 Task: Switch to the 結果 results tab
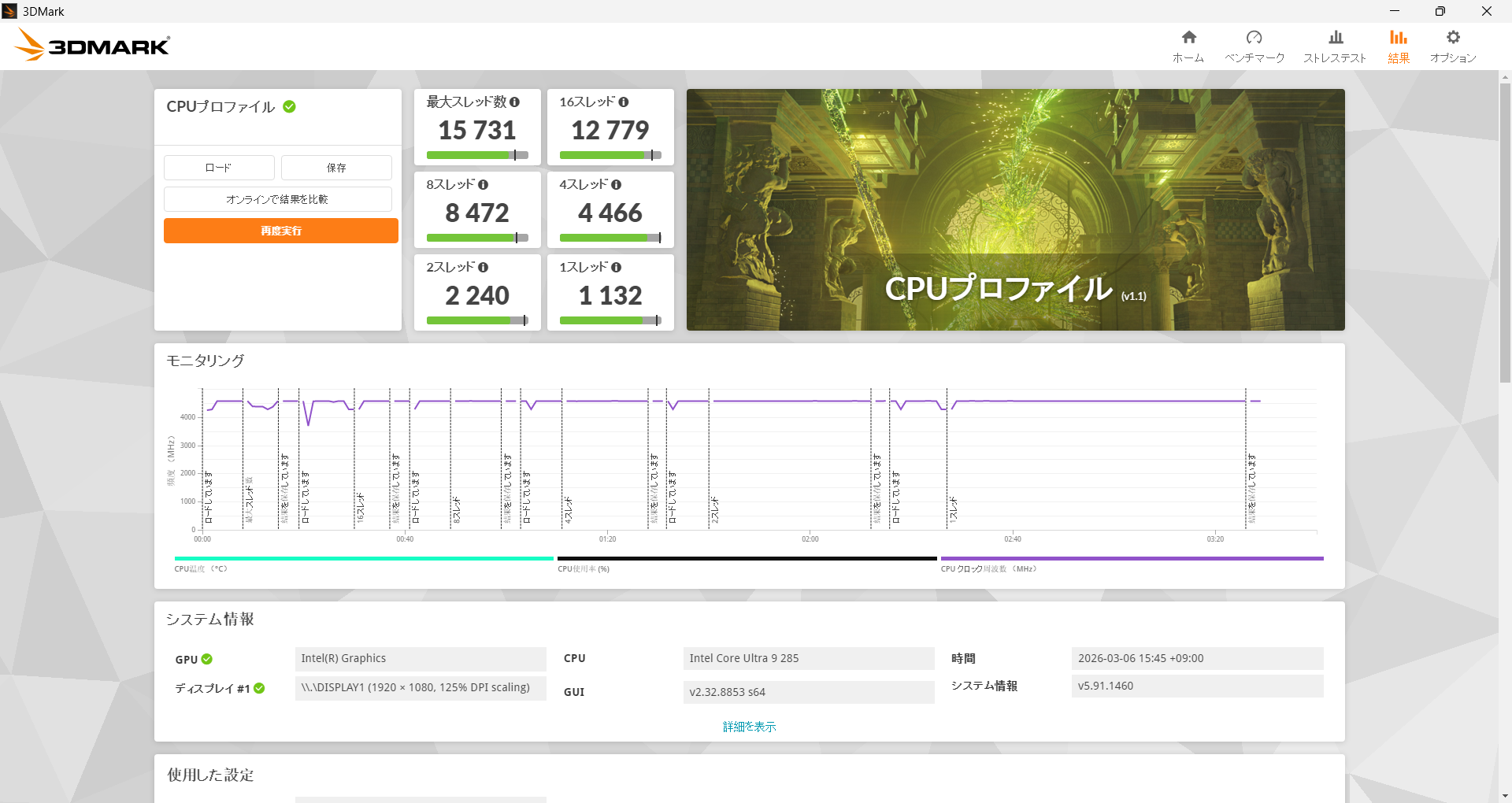(1398, 46)
